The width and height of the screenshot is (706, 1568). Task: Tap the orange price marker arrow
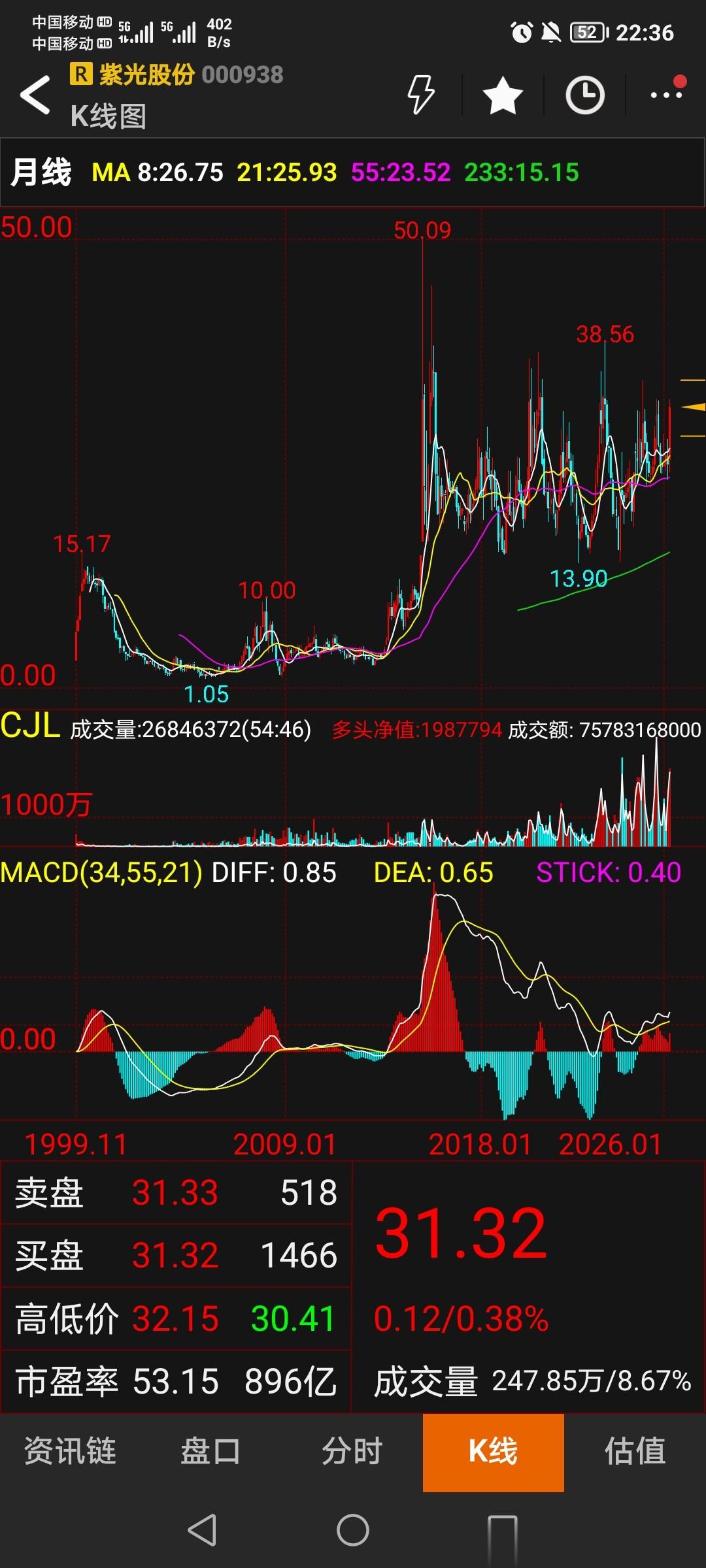(693, 407)
